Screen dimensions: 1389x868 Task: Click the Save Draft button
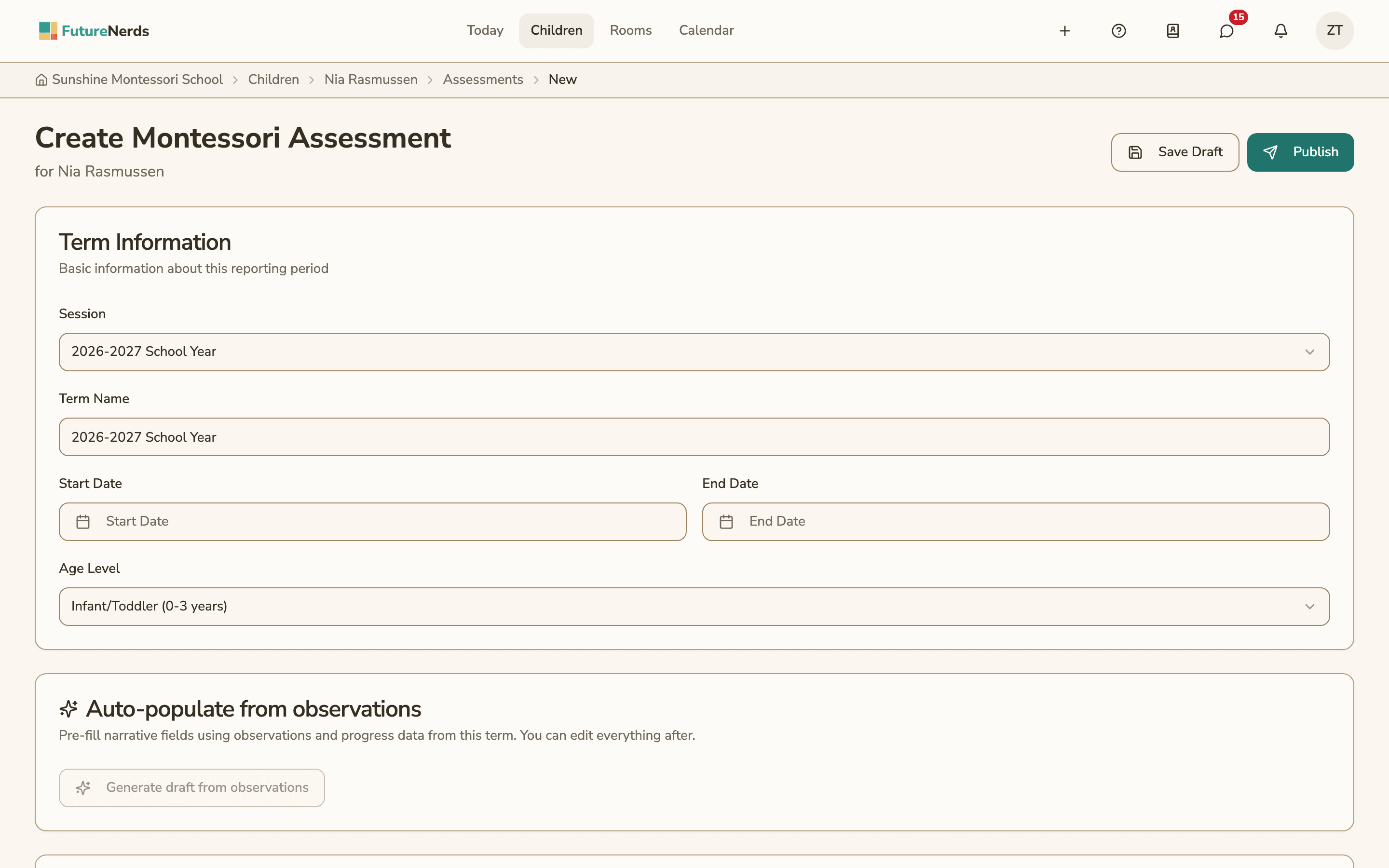pos(1175,152)
